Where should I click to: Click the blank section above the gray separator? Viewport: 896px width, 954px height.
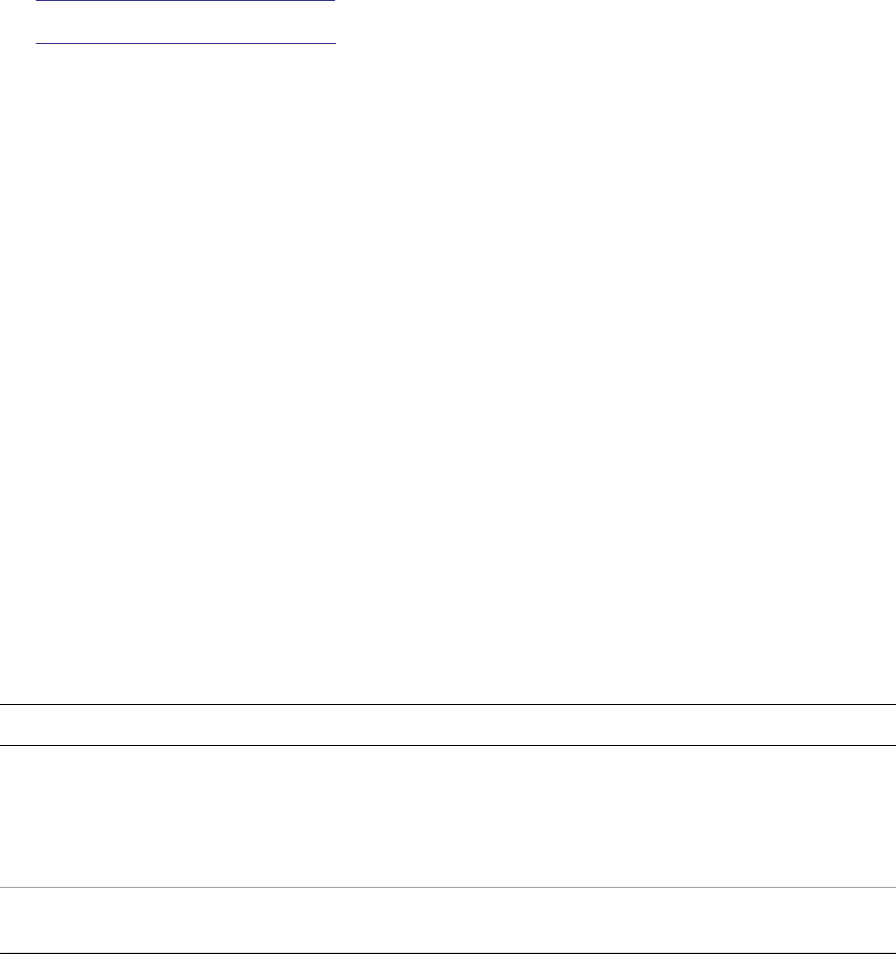448,816
